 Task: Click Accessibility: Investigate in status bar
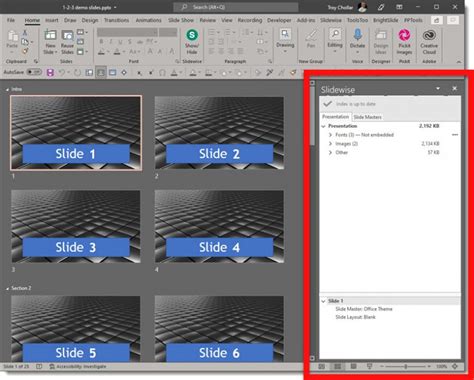click(x=78, y=367)
